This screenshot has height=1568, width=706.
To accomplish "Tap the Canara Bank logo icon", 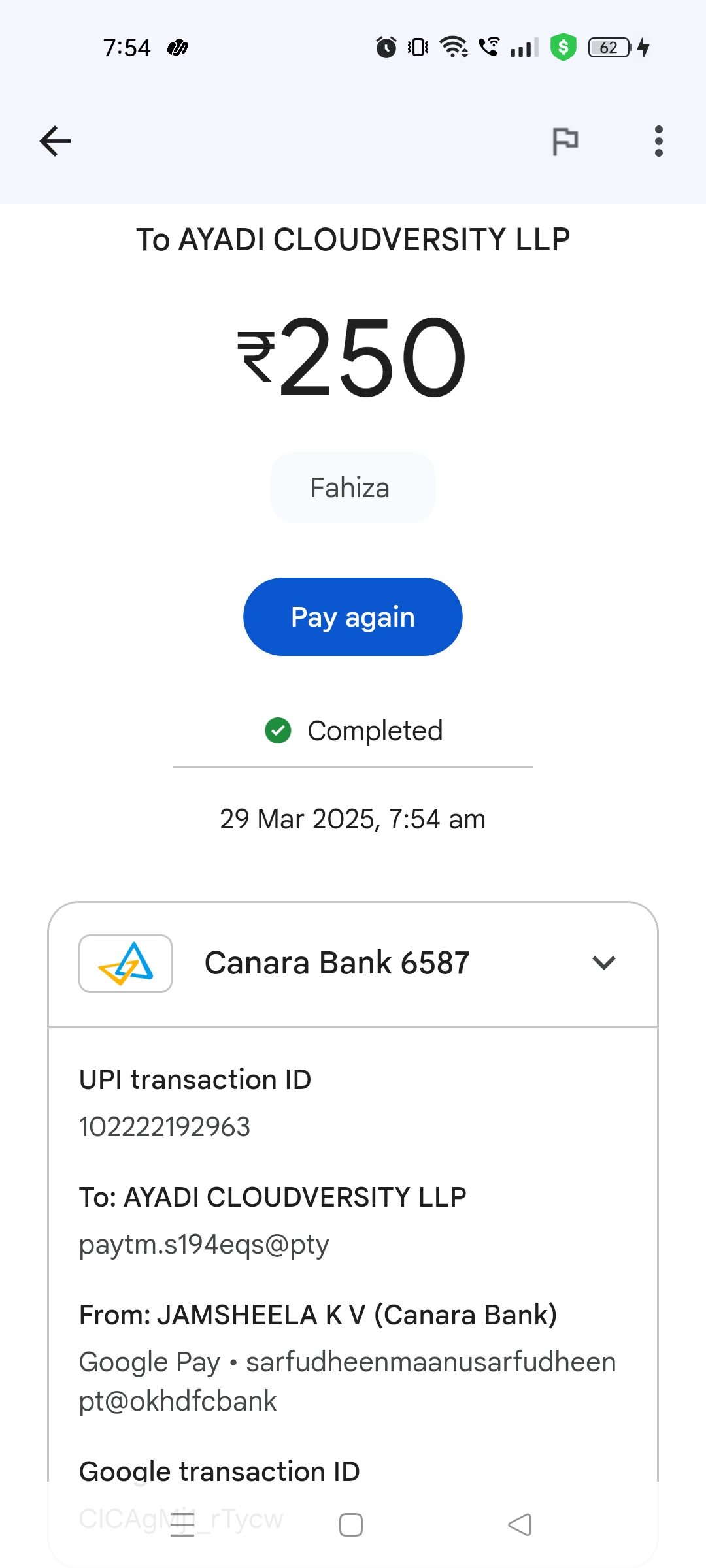I will click(x=126, y=964).
